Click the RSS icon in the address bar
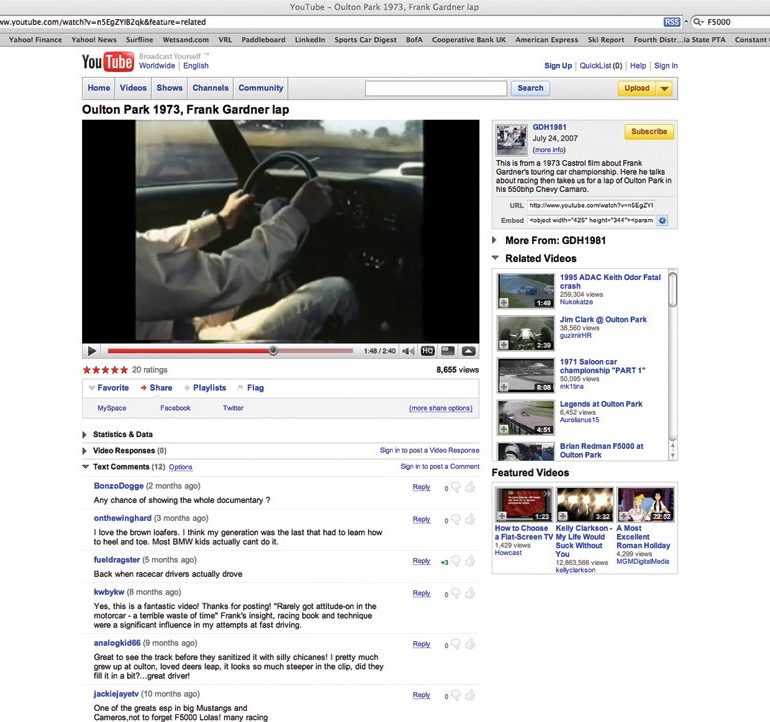Image resolution: width=770 pixels, height=722 pixels. [672, 21]
